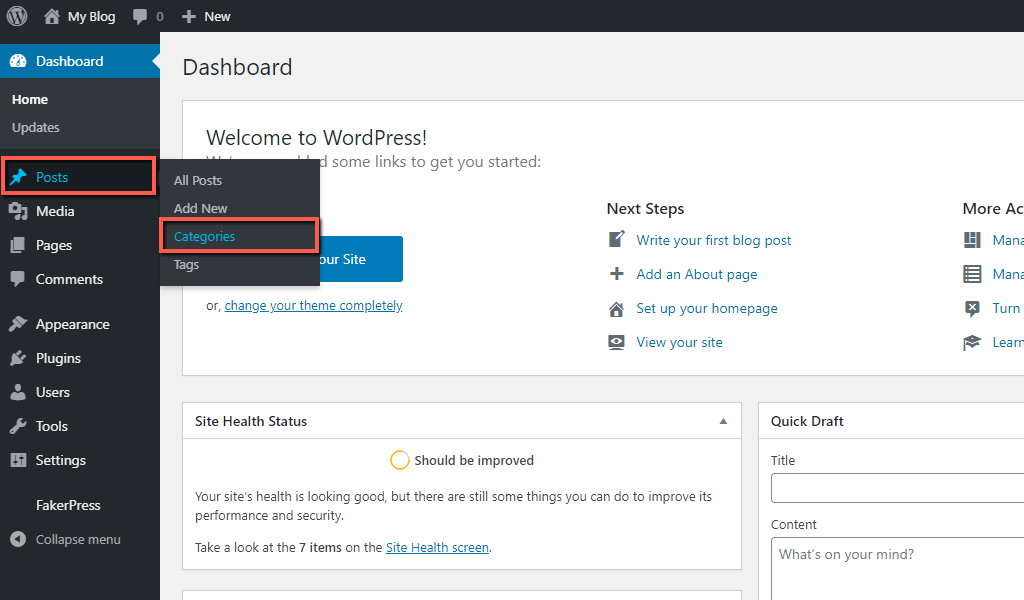Click the Next Steps heading
Viewport: 1024px width, 600px height.
(x=645, y=209)
